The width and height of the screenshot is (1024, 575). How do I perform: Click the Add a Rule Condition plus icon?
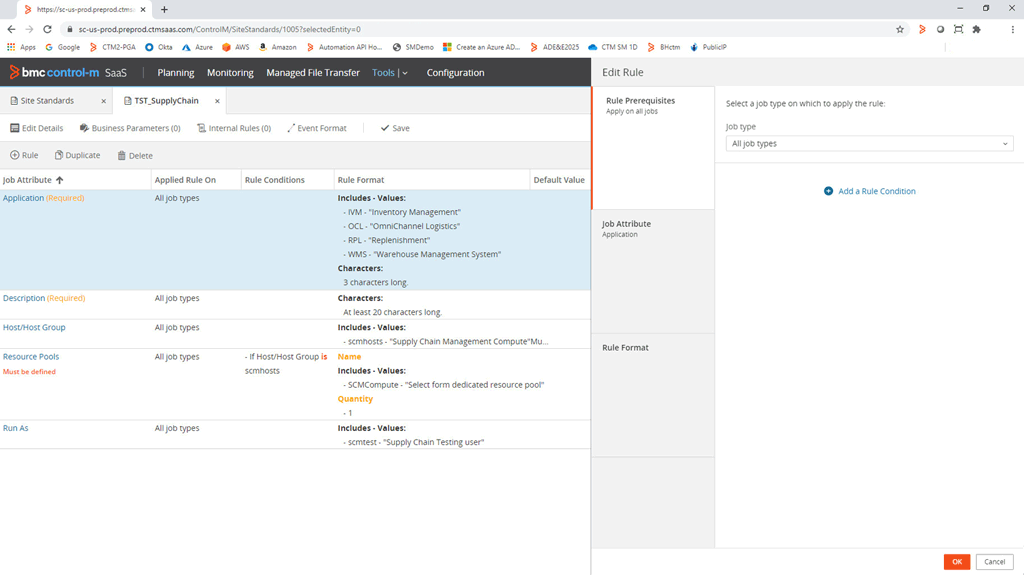(828, 191)
